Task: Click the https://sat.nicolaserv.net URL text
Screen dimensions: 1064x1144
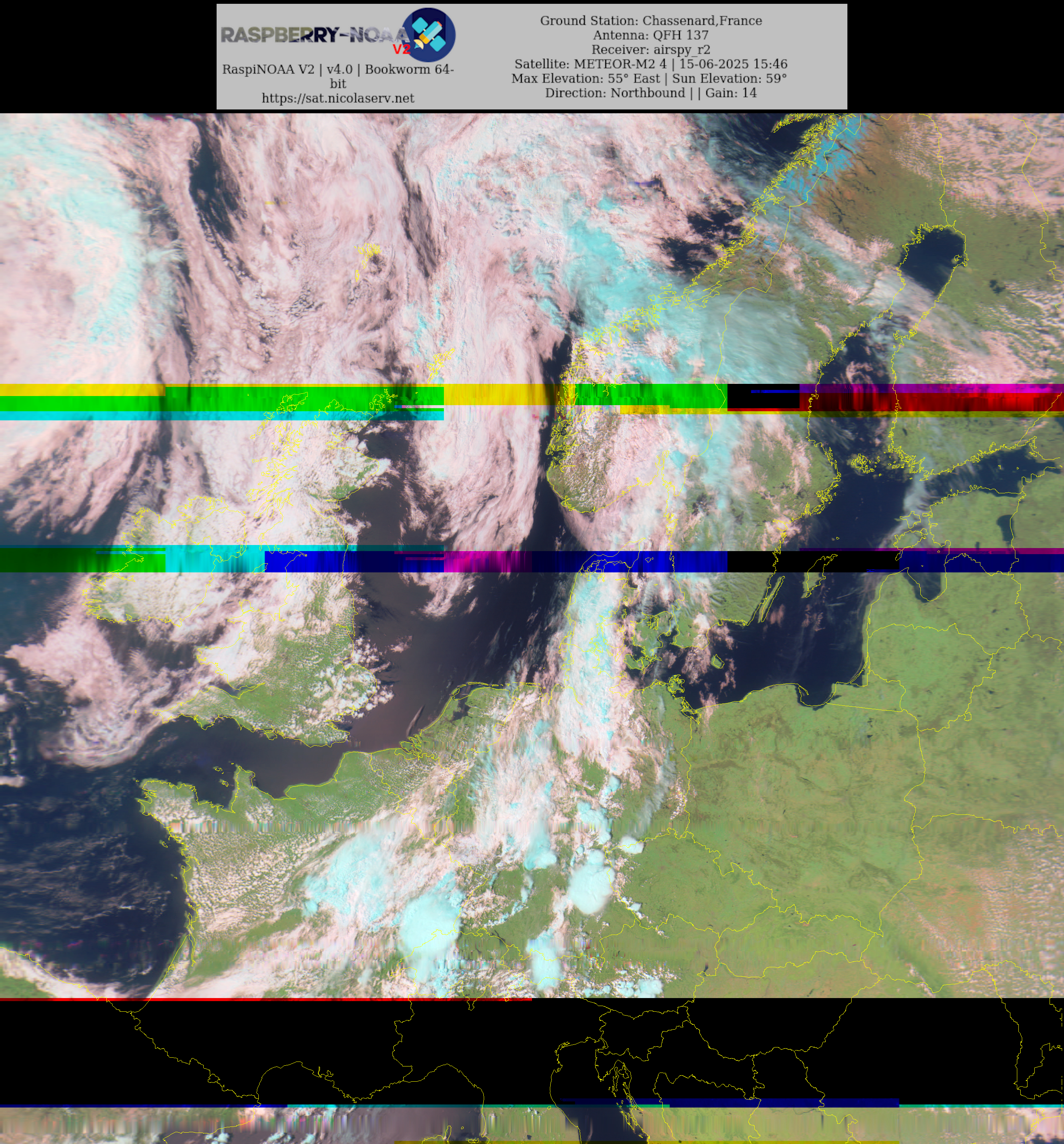Action: (x=338, y=98)
